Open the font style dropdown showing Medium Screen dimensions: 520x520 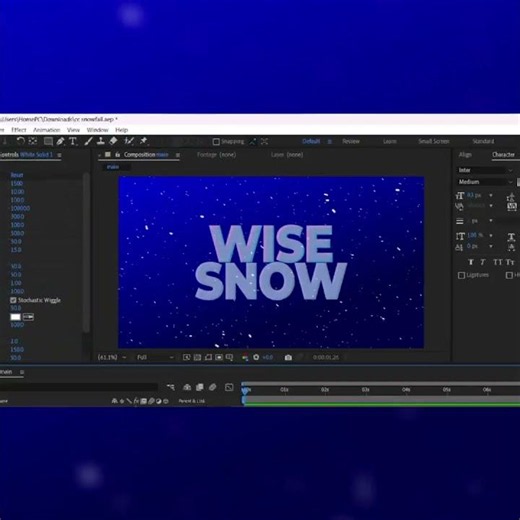pyautogui.click(x=485, y=182)
